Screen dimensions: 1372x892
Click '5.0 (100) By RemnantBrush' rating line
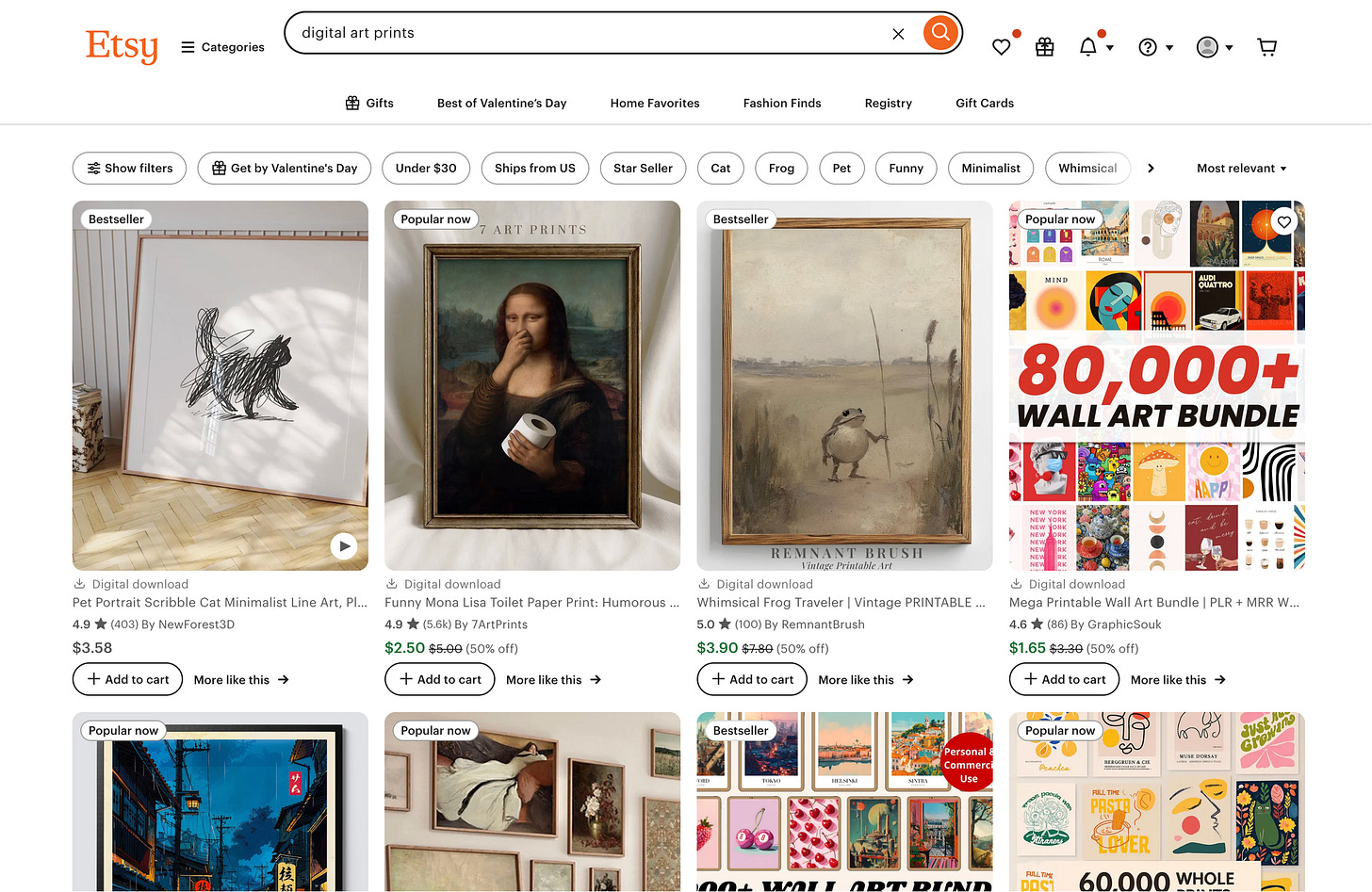coord(781,624)
